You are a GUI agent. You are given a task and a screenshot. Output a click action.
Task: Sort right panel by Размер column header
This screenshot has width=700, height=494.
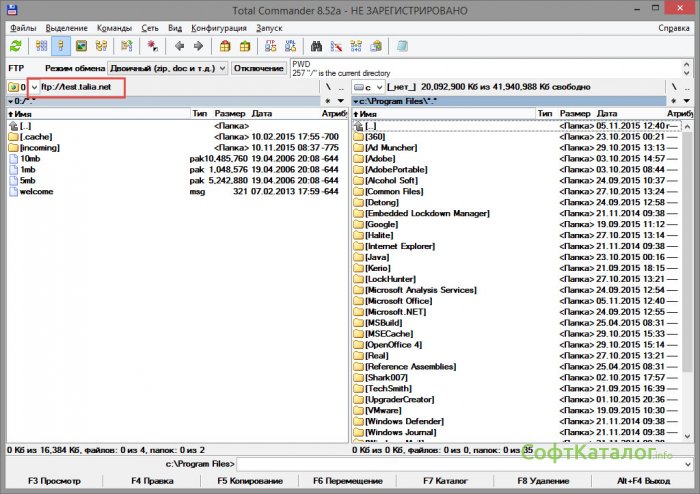point(577,114)
